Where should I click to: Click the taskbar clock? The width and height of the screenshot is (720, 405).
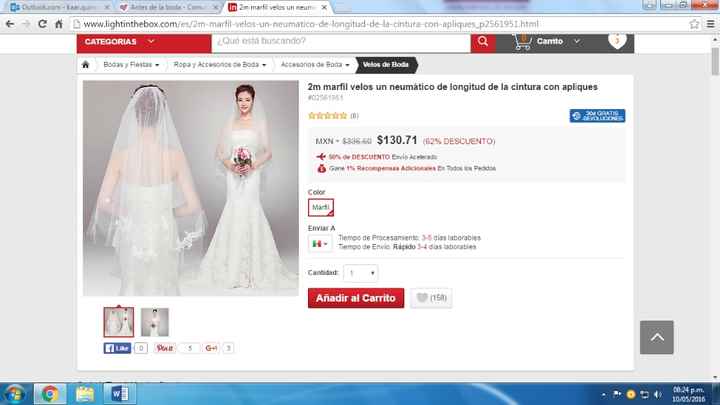pos(688,394)
